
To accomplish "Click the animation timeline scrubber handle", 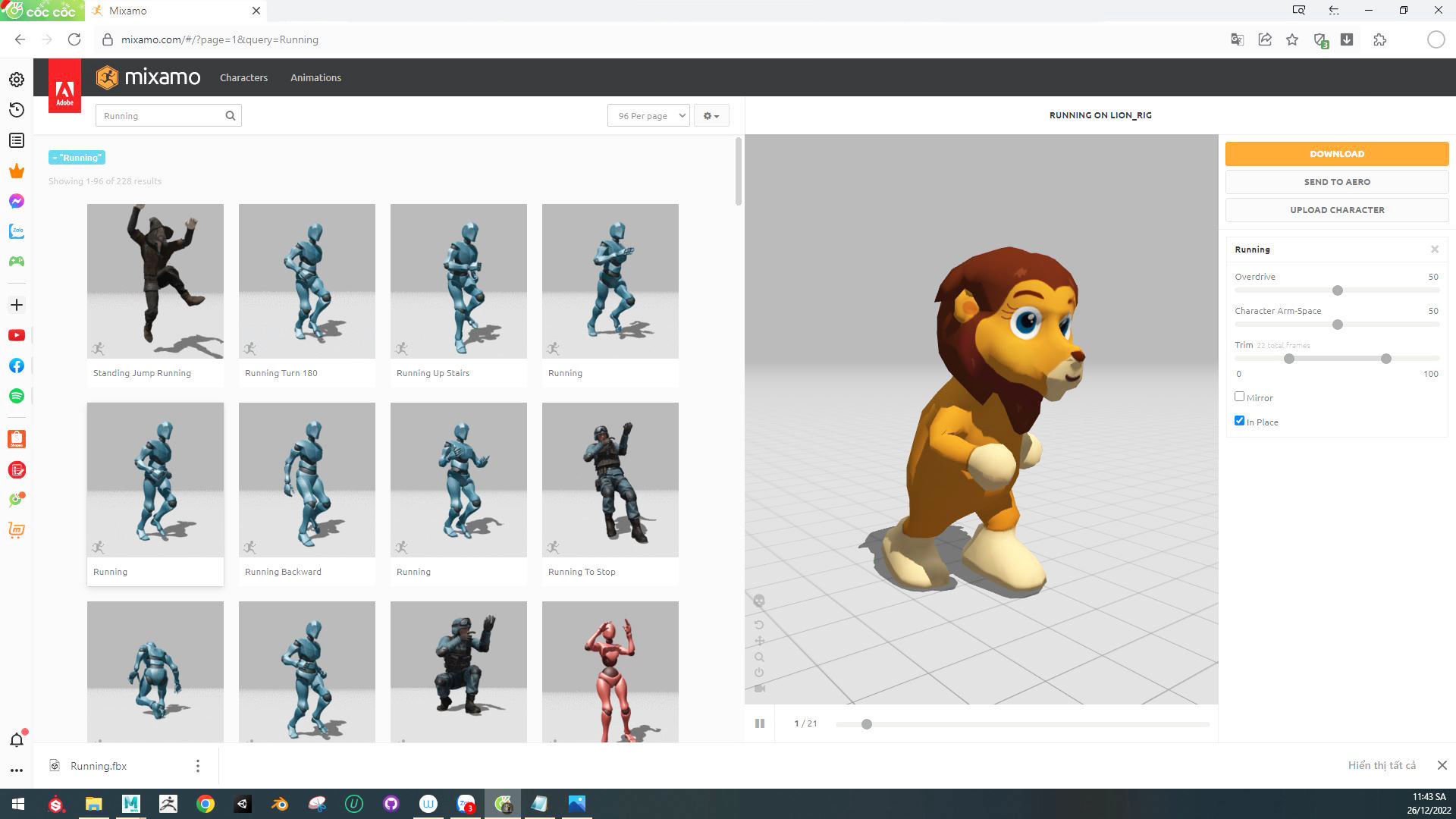I will [867, 724].
